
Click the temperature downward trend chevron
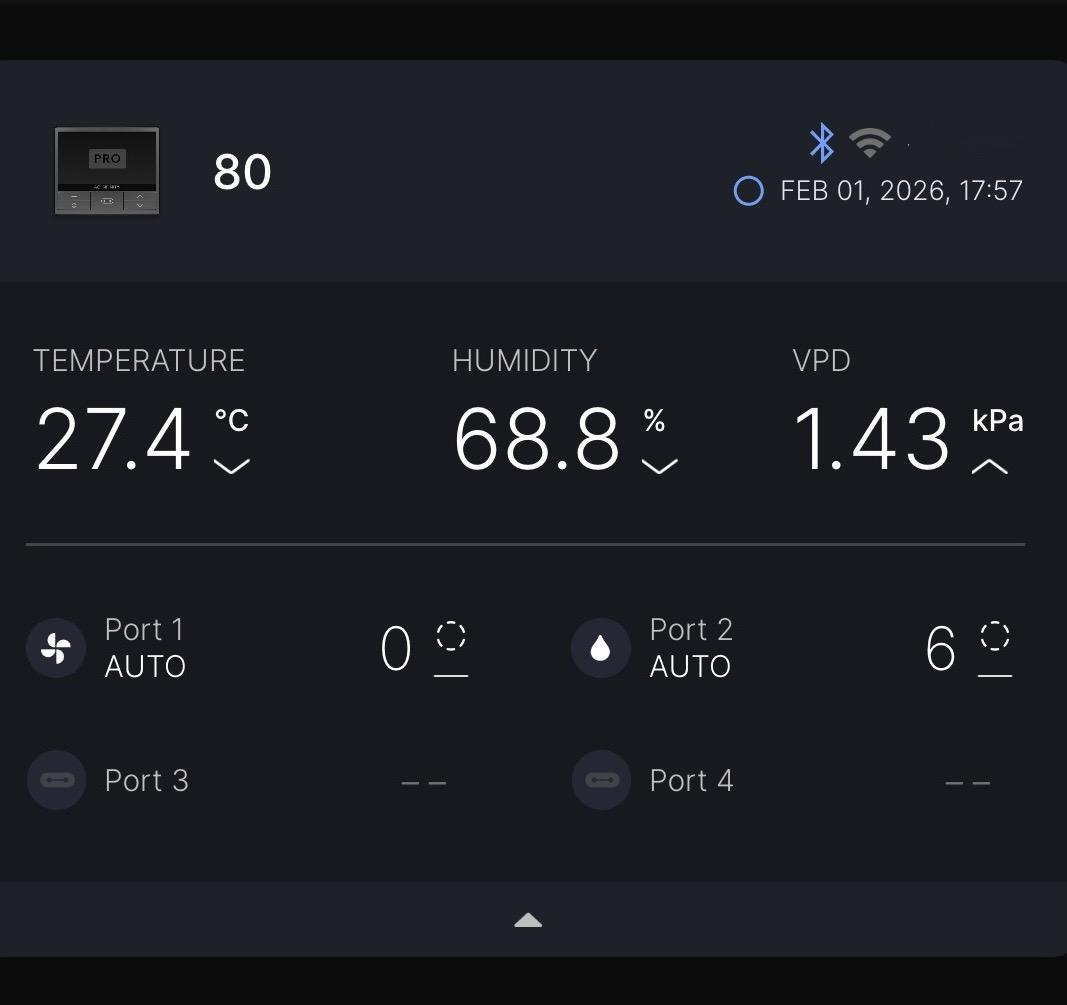click(x=232, y=466)
